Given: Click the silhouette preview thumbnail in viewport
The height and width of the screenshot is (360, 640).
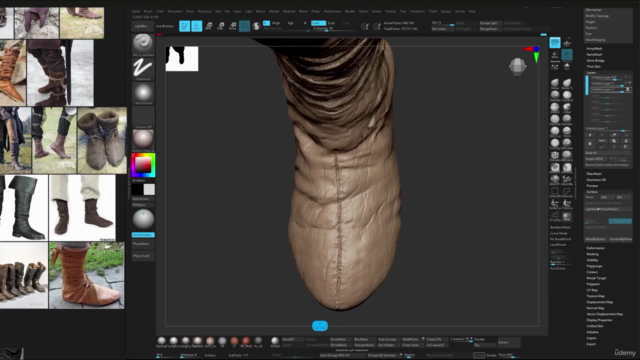Looking at the screenshot, I should [x=182, y=59].
